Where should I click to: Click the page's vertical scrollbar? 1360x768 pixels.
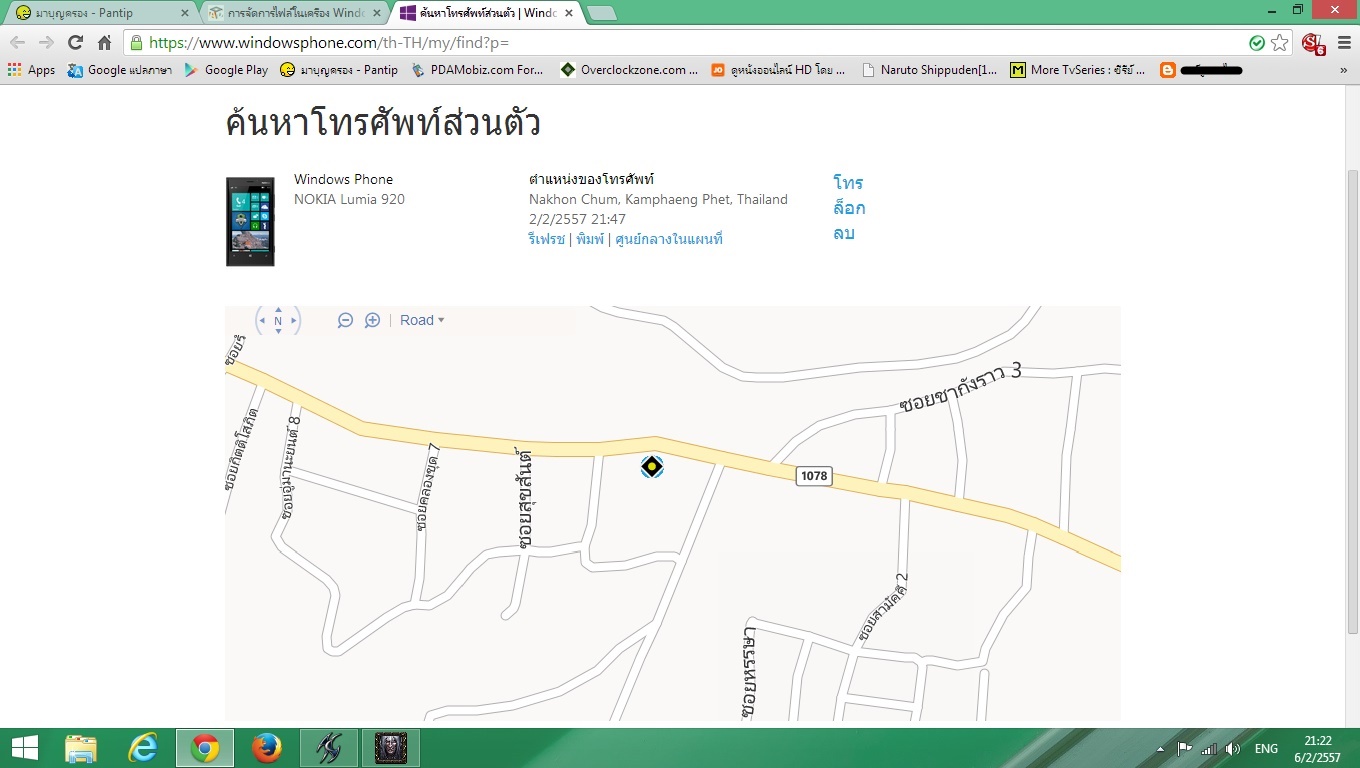pos(1353,402)
